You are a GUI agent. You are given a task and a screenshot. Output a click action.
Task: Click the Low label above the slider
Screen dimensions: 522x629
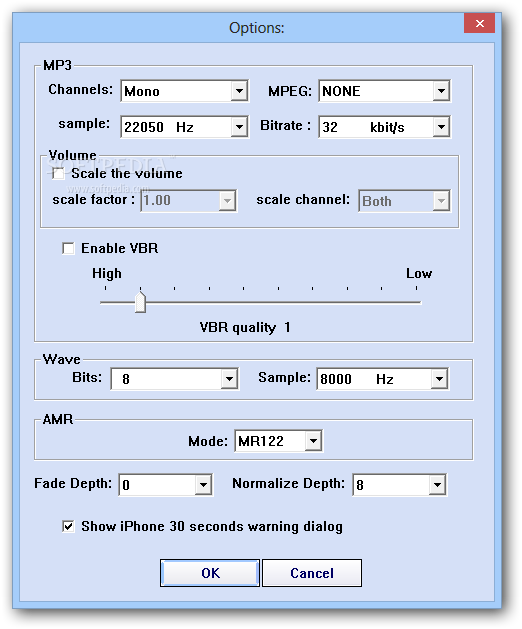[x=419, y=274]
